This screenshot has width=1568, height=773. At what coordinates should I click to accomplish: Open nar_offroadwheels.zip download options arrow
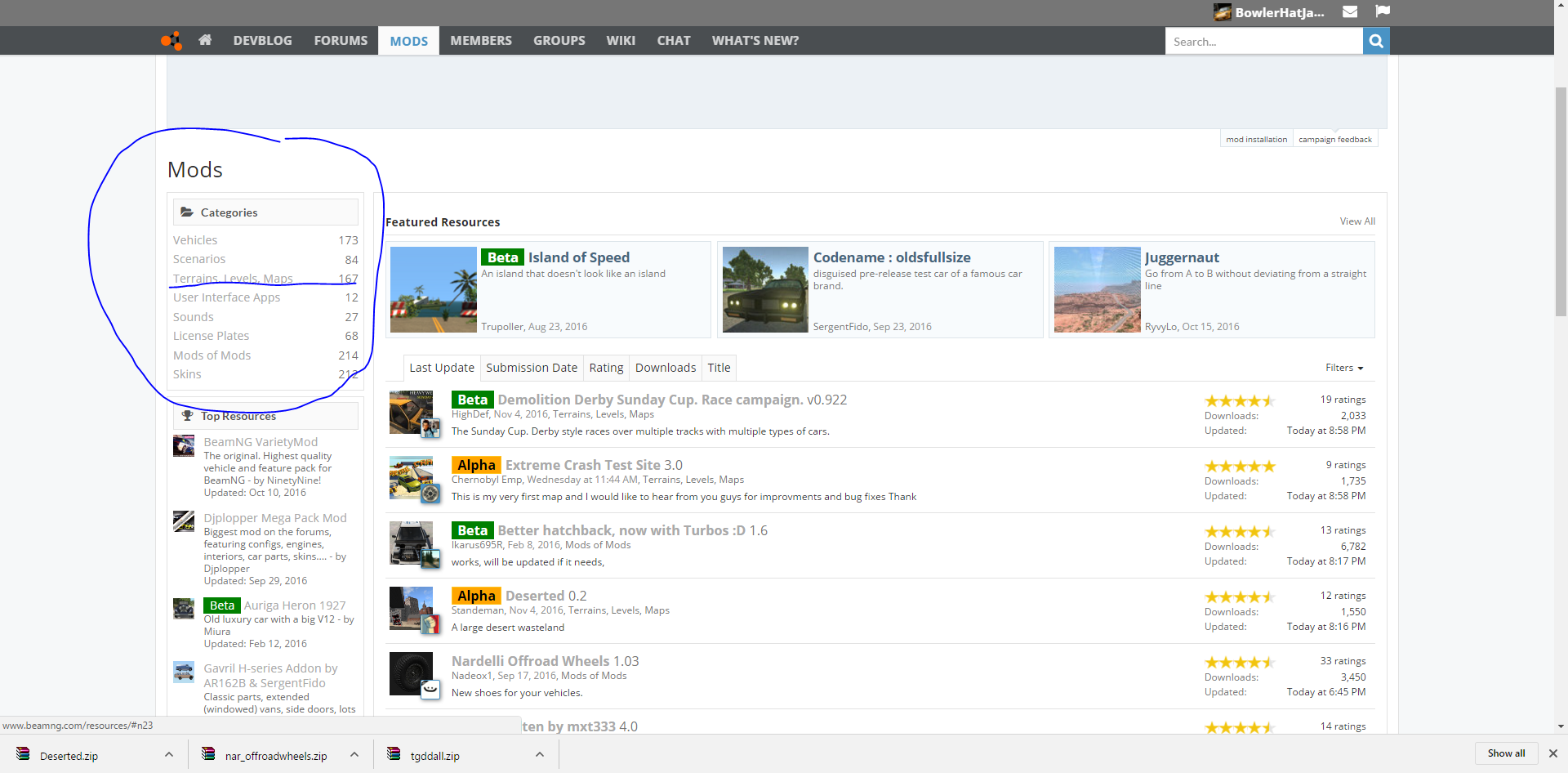[x=354, y=754]
